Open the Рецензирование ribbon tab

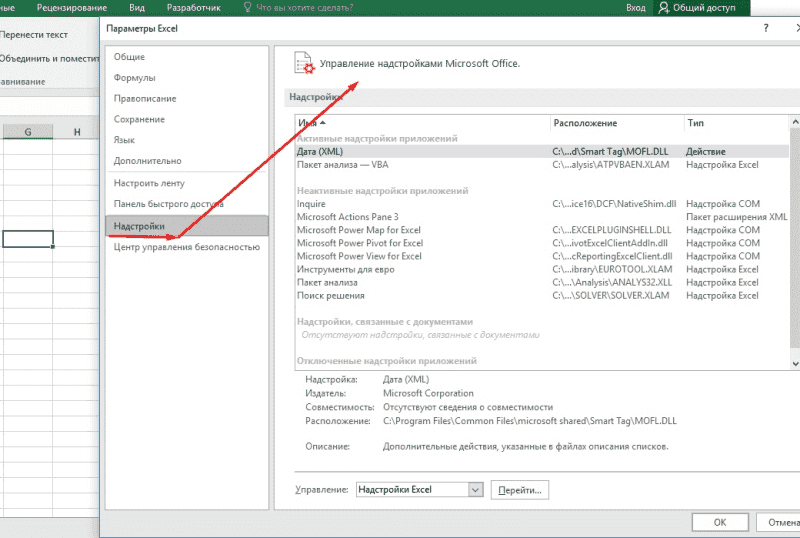point(71,8)
